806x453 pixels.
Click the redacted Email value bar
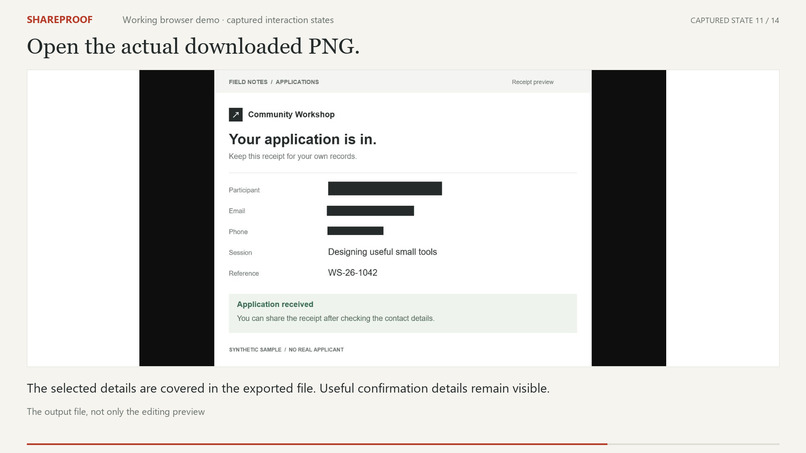(371, 211)
